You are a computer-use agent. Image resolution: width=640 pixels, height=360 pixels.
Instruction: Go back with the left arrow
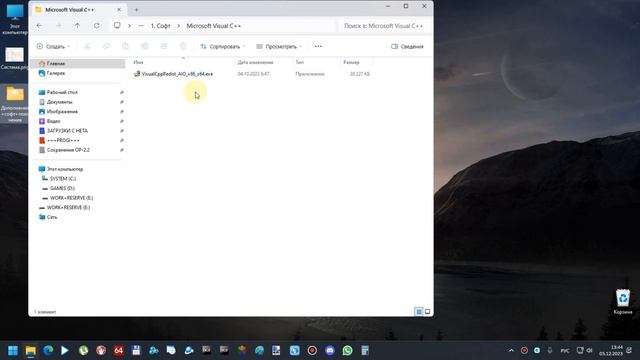tap(39, 26)
